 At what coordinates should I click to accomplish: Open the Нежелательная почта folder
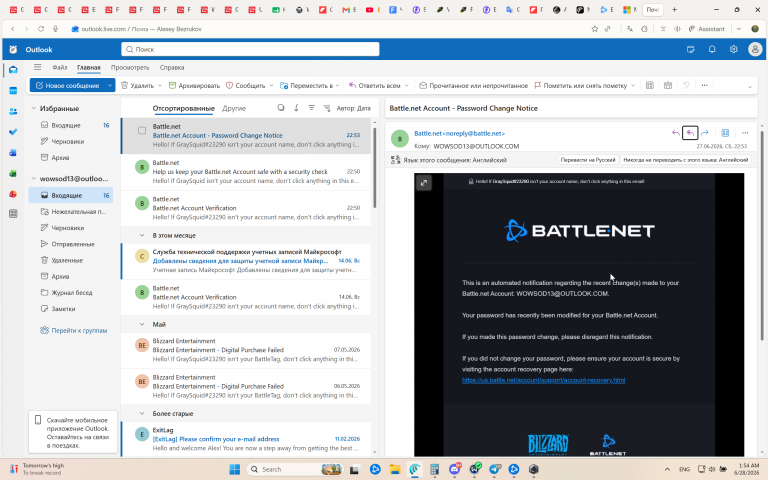[71, 212]
